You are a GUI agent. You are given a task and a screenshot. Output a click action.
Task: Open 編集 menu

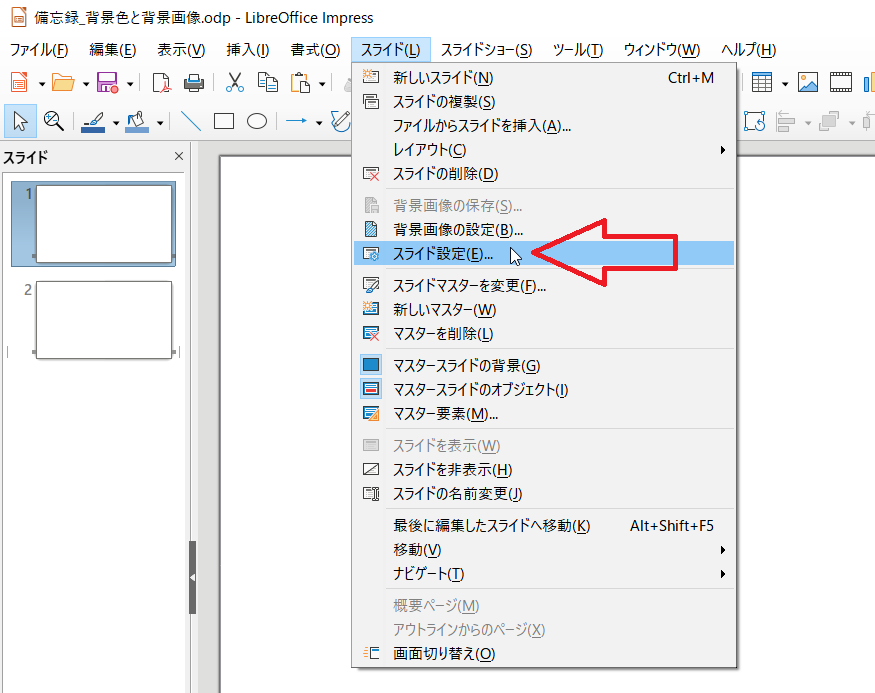[113, 50]
